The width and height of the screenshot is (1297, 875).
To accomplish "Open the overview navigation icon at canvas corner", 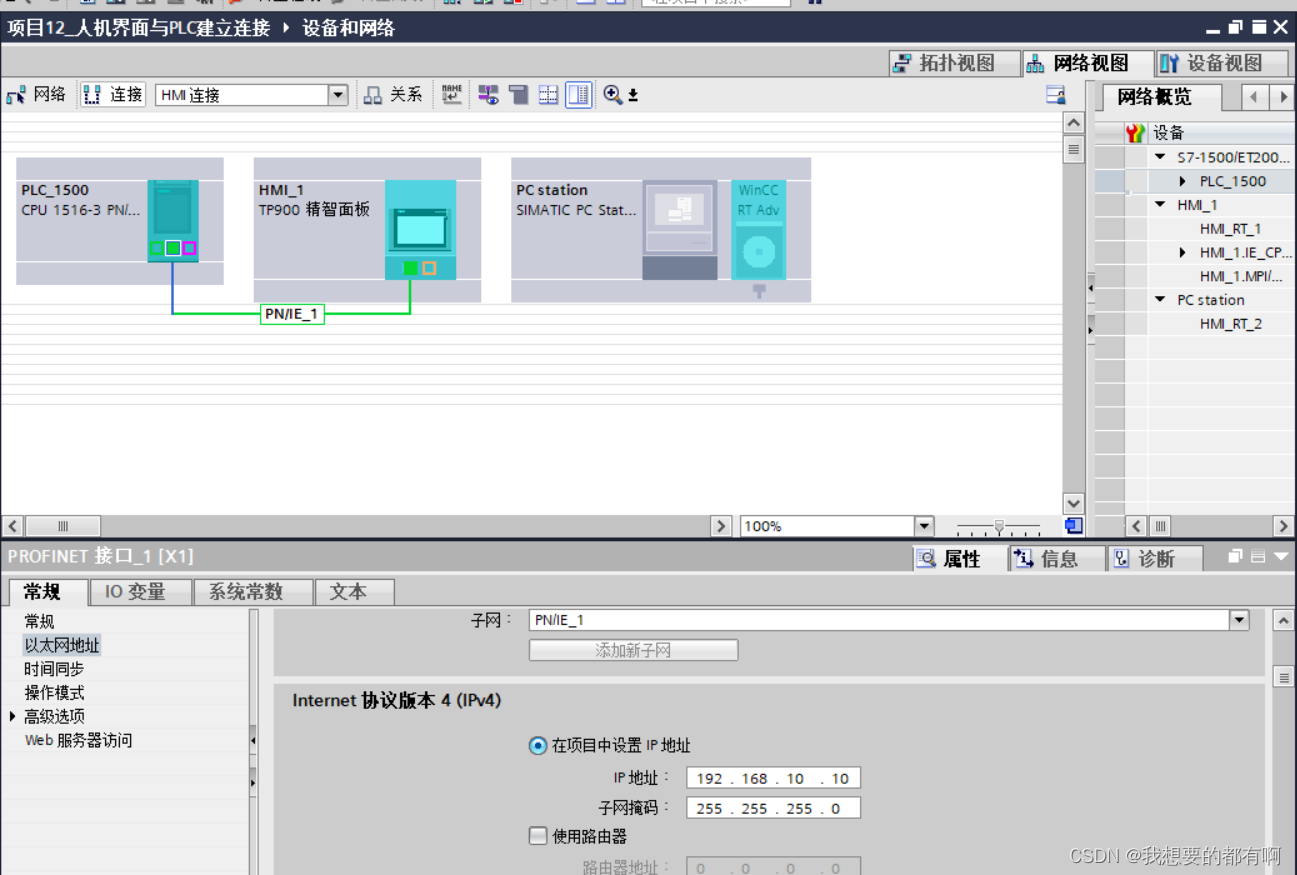I will pos(1074,526).
